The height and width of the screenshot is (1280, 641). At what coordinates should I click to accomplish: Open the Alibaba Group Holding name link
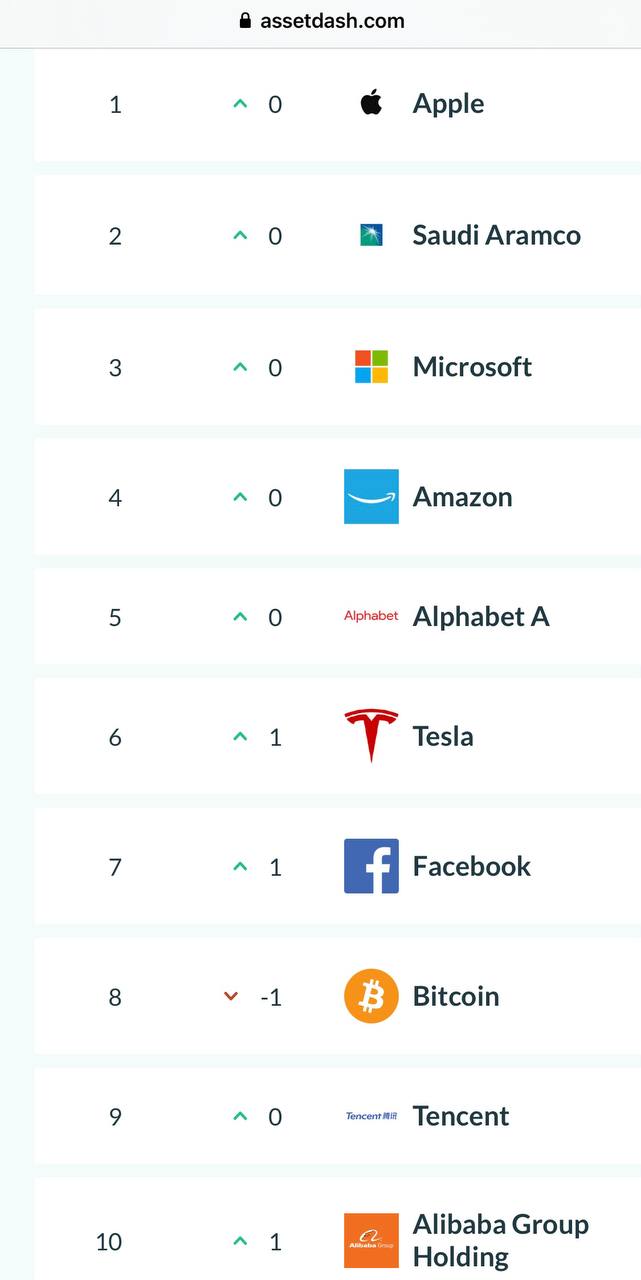click(x=501, y=1240)
